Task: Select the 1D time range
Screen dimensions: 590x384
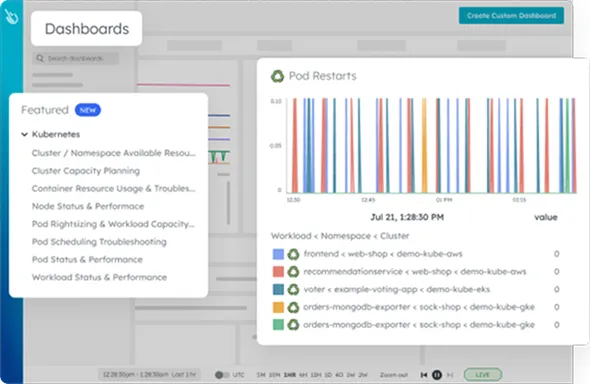Action: tap(328, 375)
